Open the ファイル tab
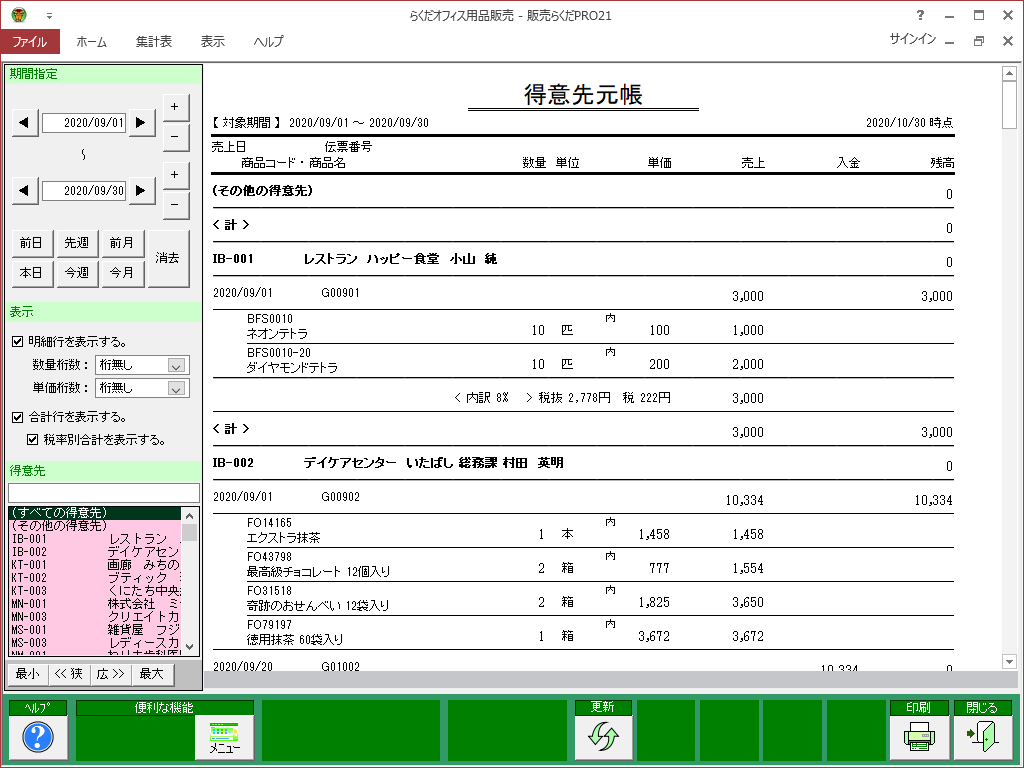Screen dimensions: 1024x768 [30, 41]
